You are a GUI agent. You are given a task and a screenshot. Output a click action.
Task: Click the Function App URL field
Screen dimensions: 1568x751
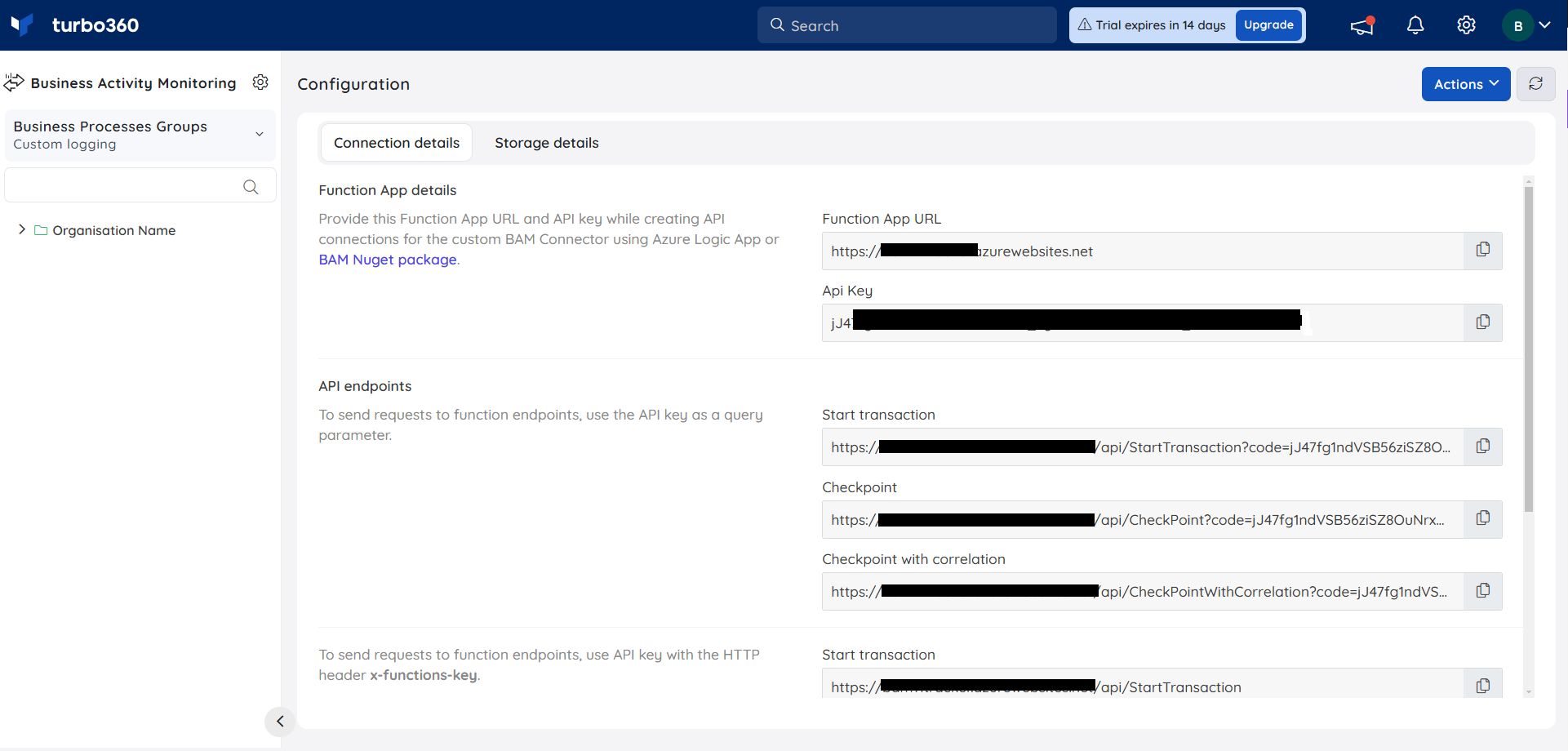1143,251
